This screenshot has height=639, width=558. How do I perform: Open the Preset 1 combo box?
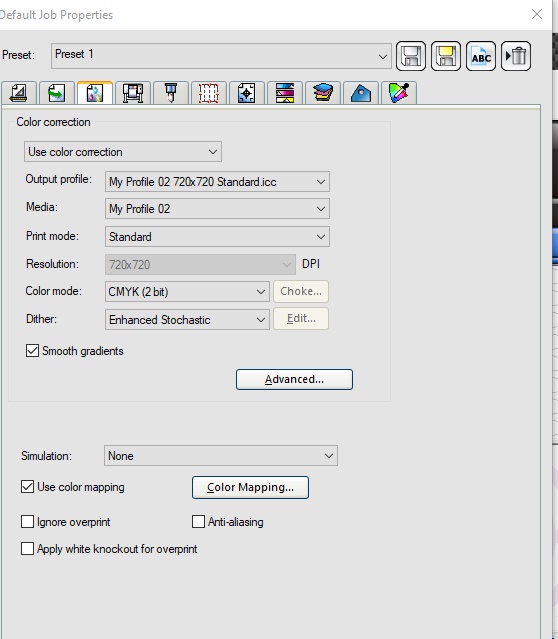[x=221, y=56]
